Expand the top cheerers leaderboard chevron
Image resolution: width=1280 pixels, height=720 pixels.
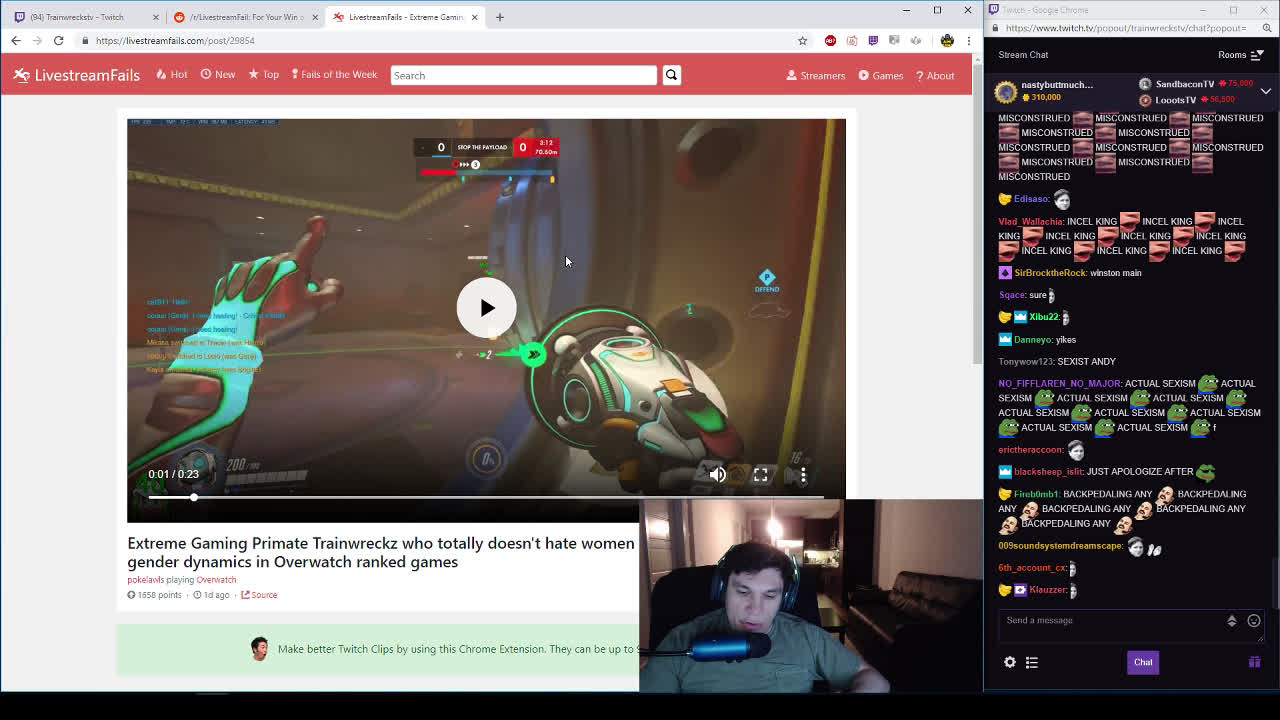(1265, 91)
